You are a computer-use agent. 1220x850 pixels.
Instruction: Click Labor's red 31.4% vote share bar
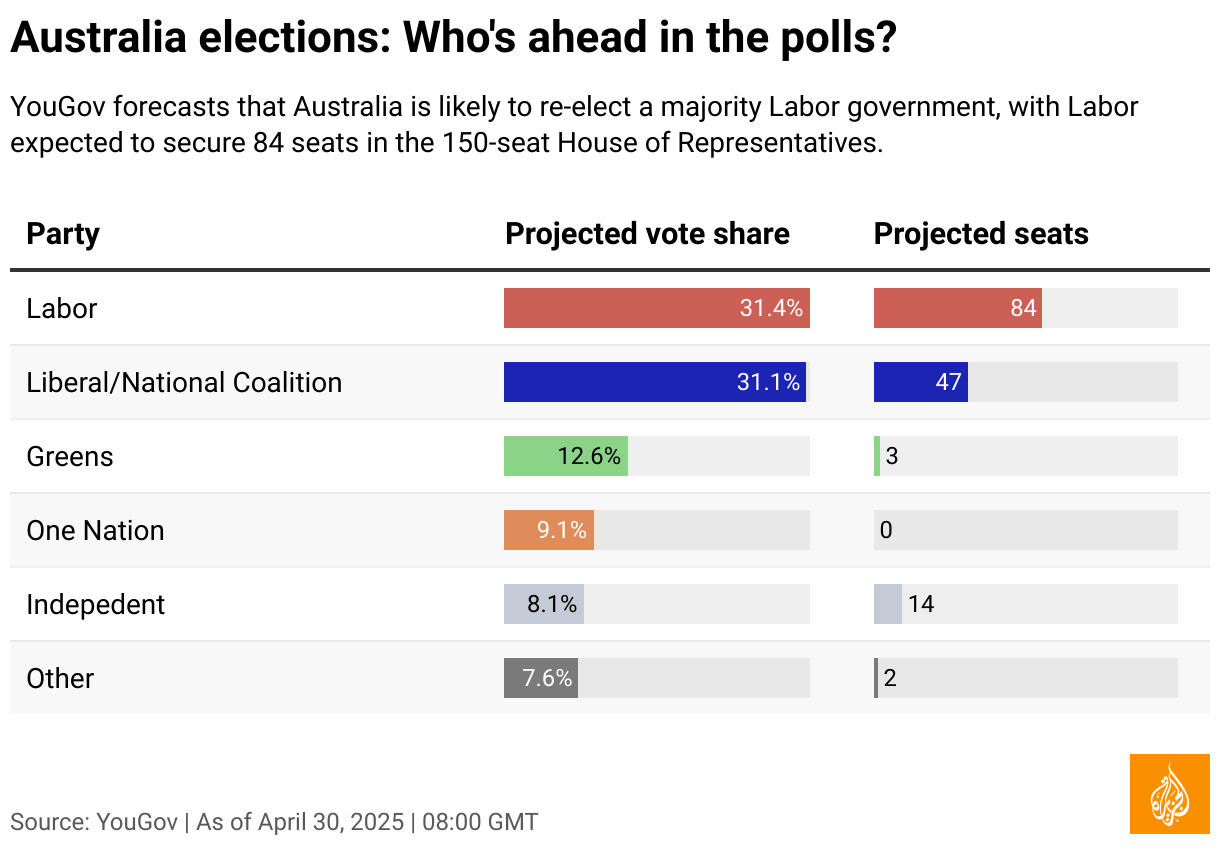(x=656, y=308)
